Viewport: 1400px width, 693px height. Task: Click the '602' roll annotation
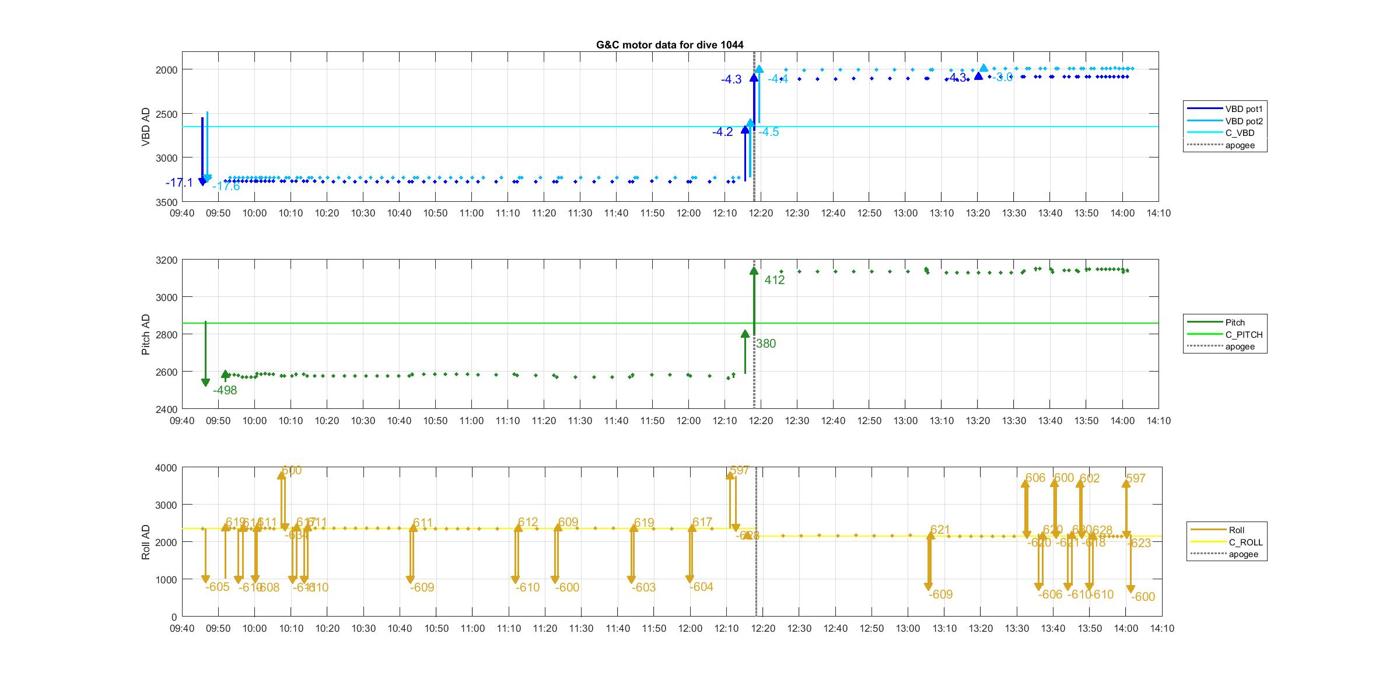pos(1089,479)
